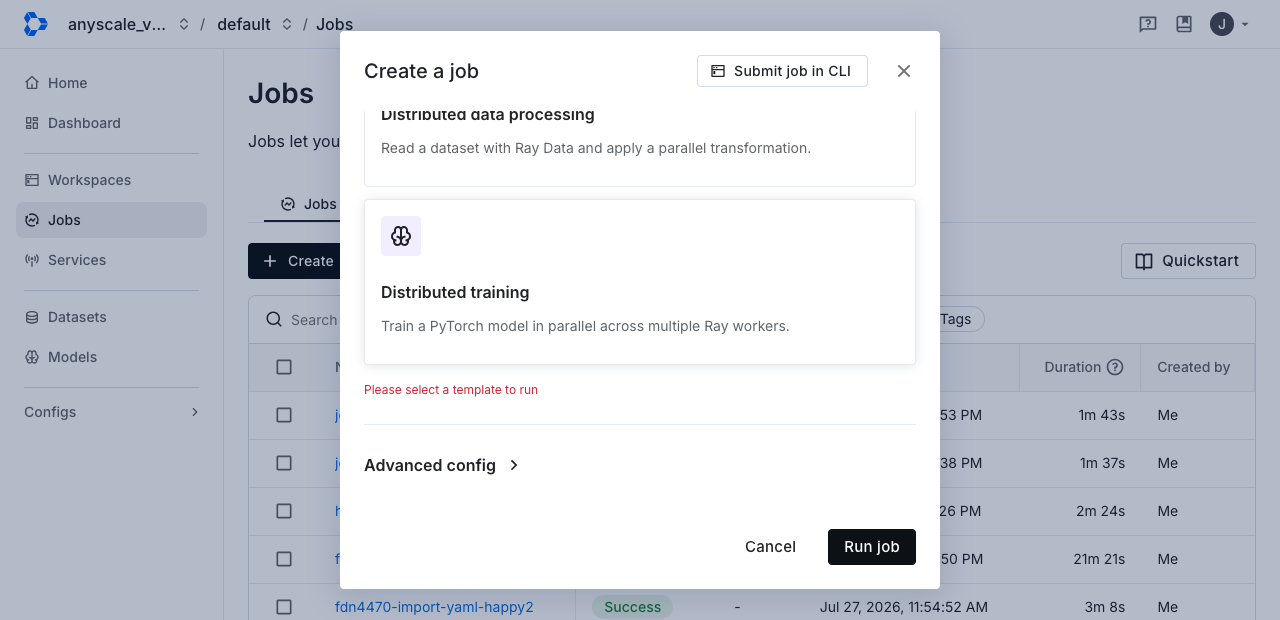
Task: Check the first job row checkbox
Action: (x=284, y=415)
